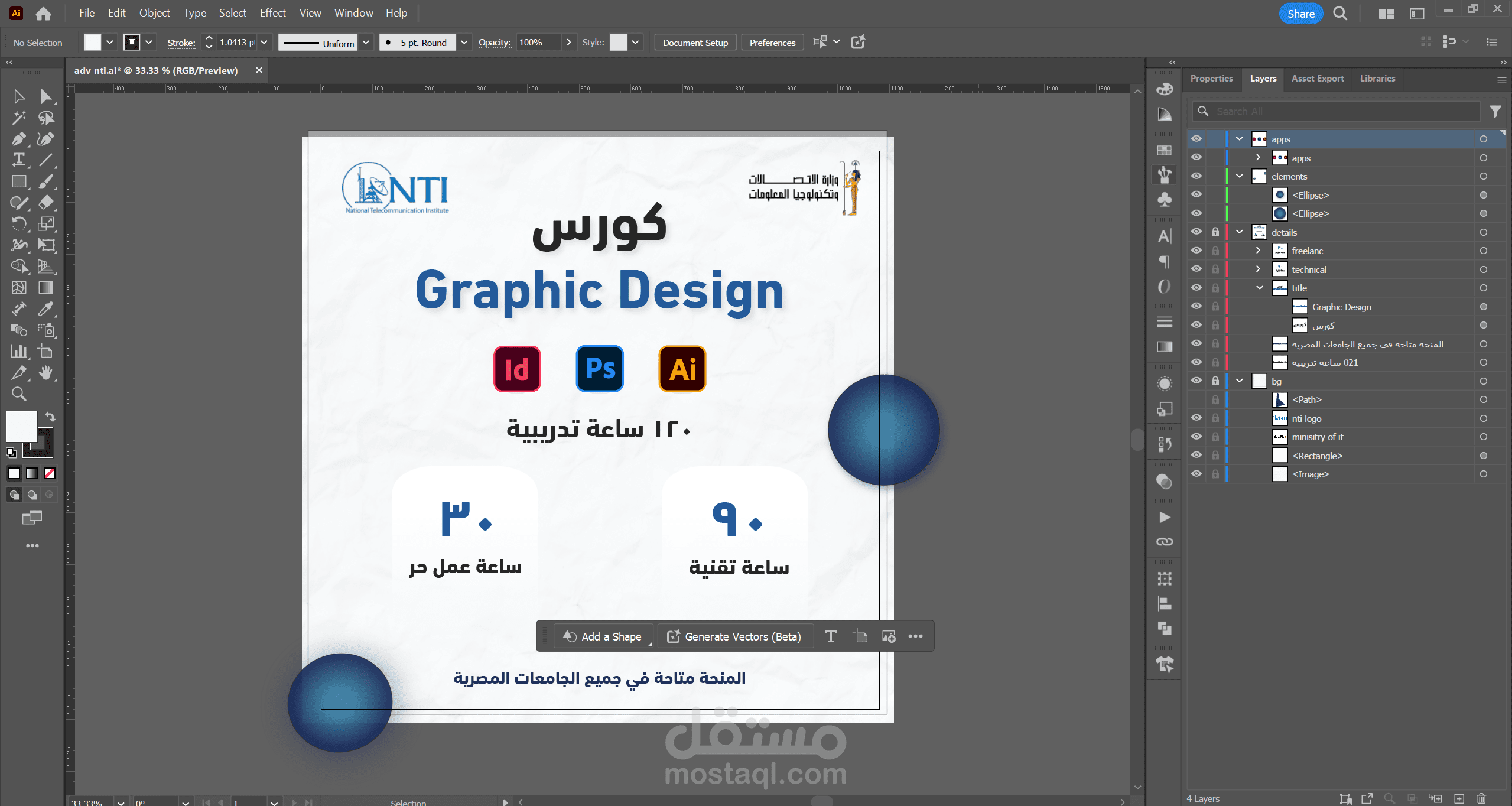Select the Type tool in toolbar
The width and height of the screenshot is (1512, 806).
pyautogui.click(x=18, y=160)
